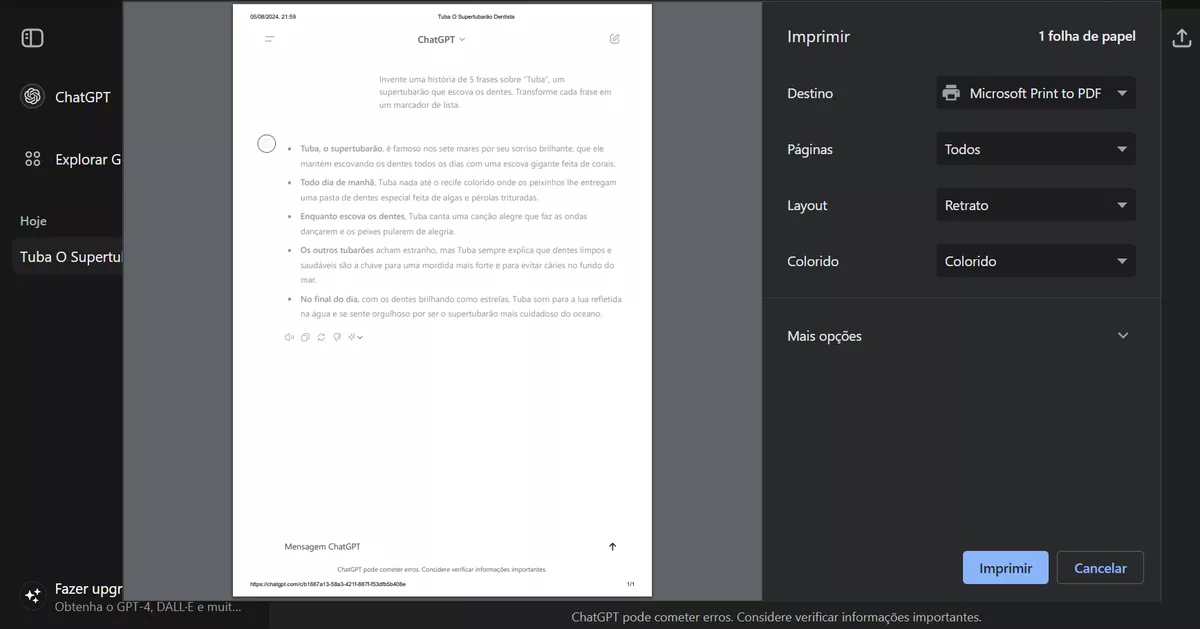
Task: Click 'Os outros tubarões' bullet text
Action: pos(338,249)
